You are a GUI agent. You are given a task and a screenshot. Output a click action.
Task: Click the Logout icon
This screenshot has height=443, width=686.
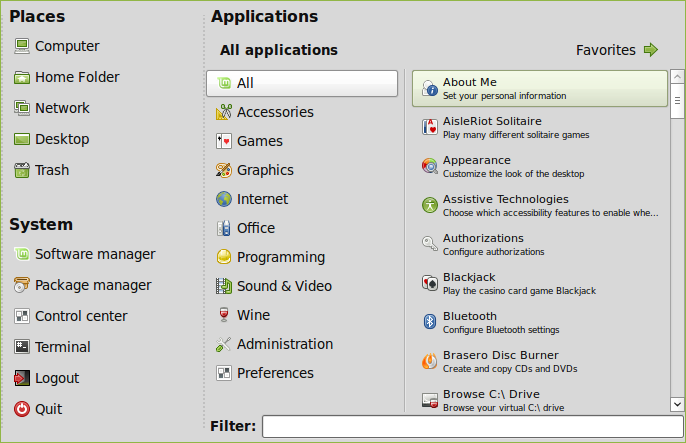[22, 378]
